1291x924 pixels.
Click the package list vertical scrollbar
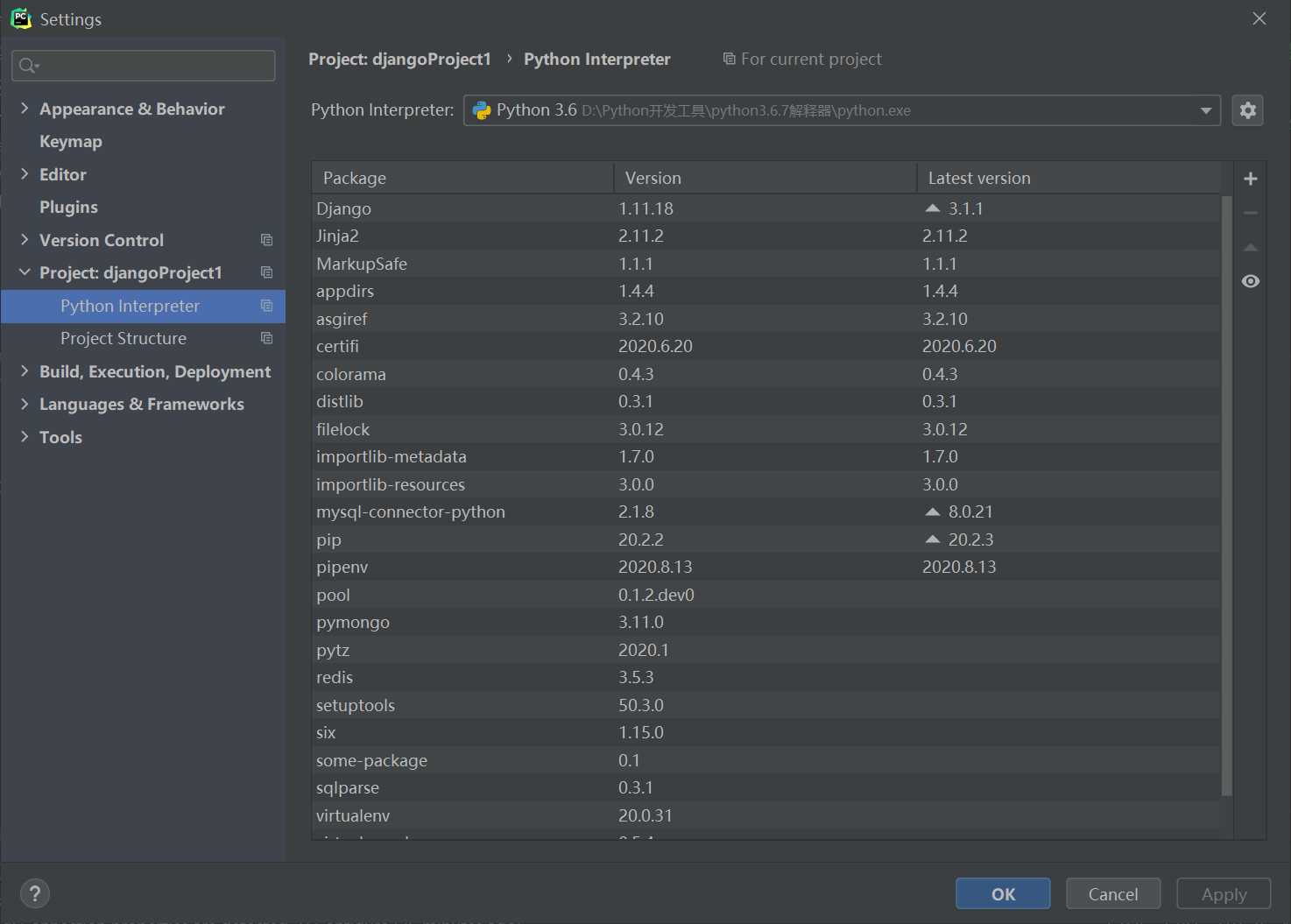click(1226, 496)
